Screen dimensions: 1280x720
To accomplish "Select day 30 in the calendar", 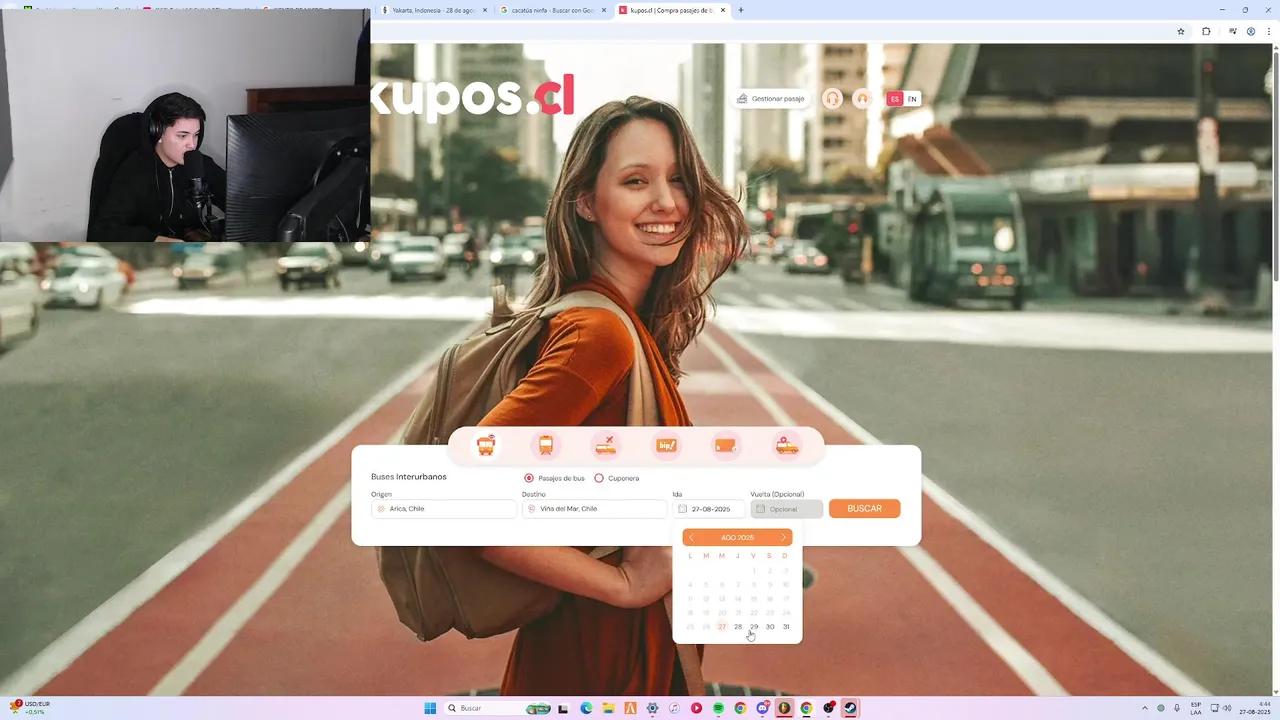I will tap(770, 627).
